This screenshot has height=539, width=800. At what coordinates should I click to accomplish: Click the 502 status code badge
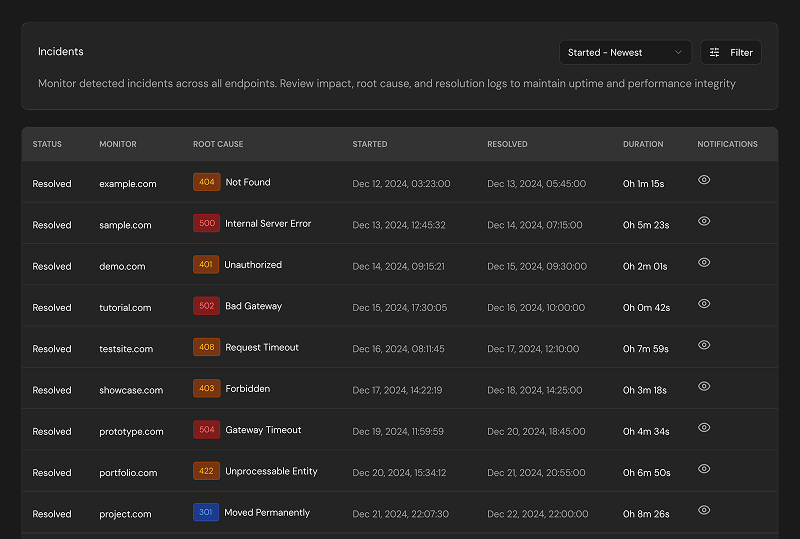tap(207, 306)
